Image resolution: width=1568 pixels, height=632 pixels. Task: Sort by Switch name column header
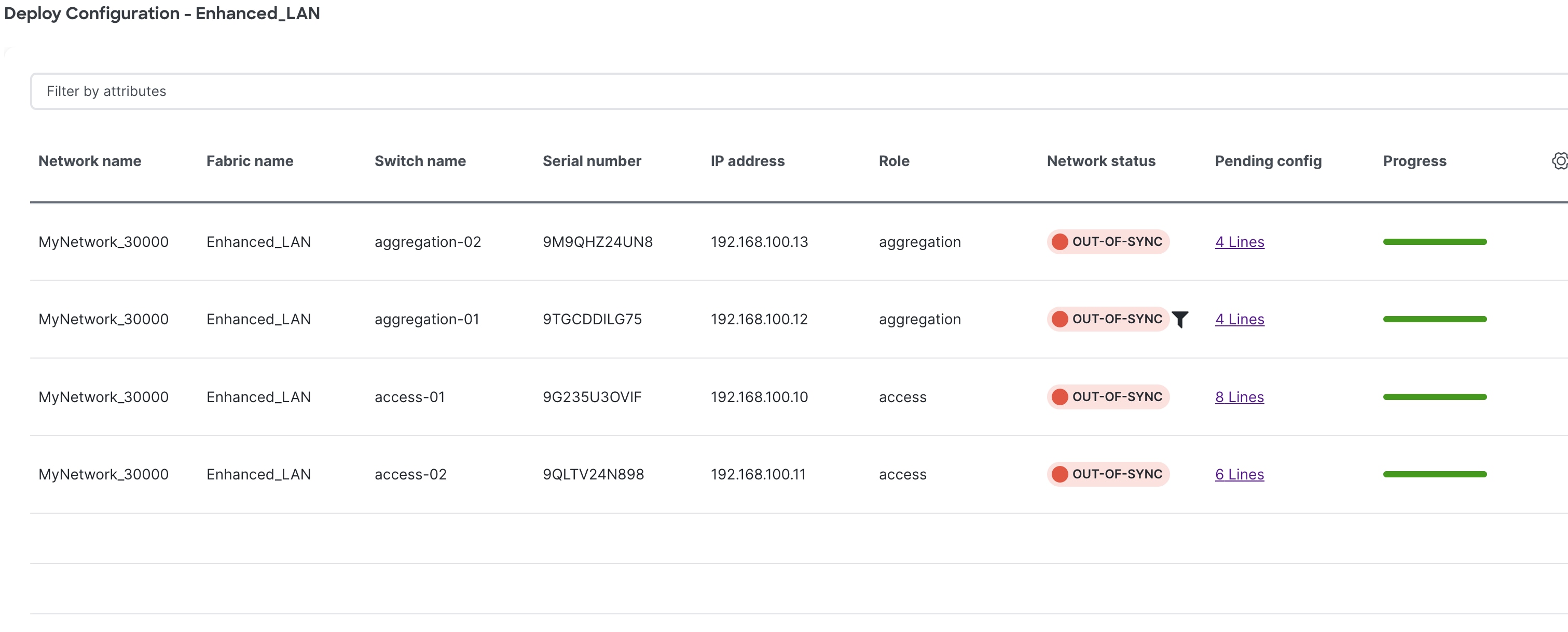(420, 161)
